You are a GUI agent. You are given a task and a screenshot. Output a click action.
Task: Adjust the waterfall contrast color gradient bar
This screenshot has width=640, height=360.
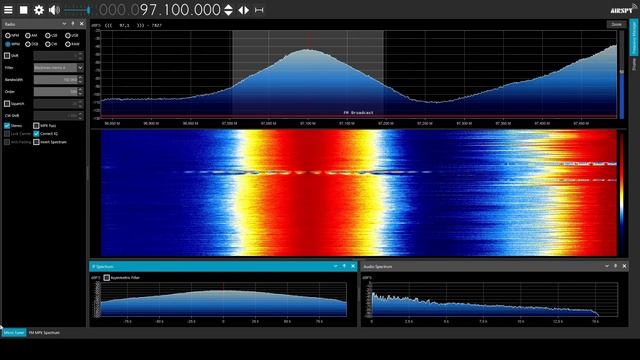point(622,193)
